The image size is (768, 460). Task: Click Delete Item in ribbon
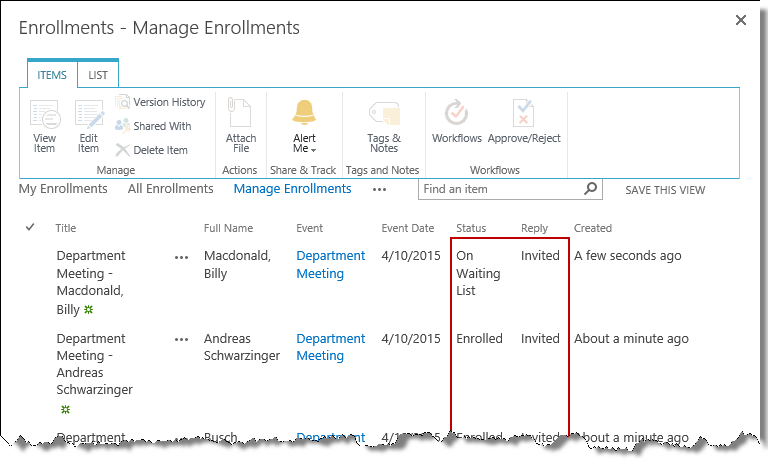tap(152, 150)
